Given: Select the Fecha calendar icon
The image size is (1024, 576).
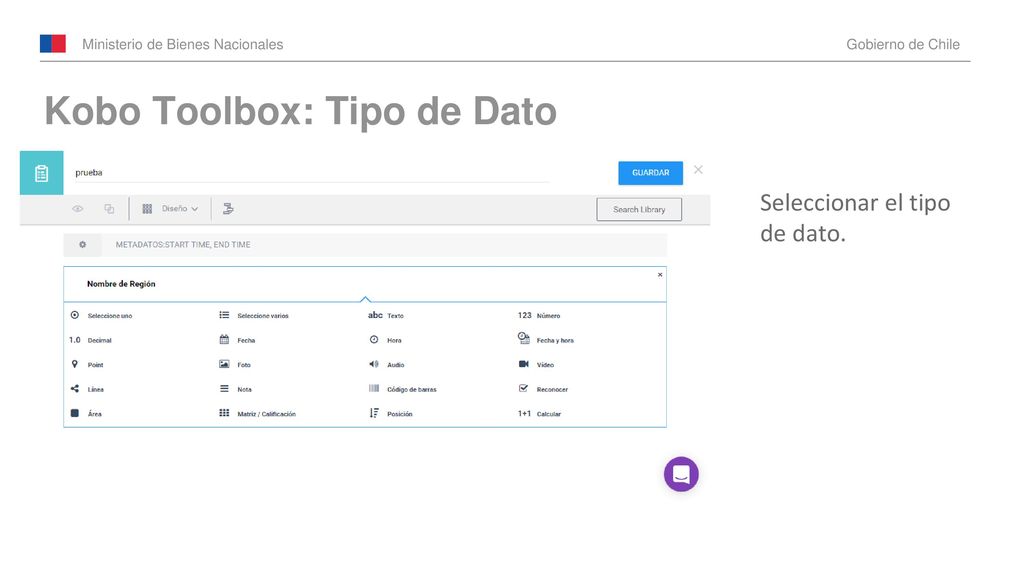Looking at the screenshot, I should click(x=224, y=340).
